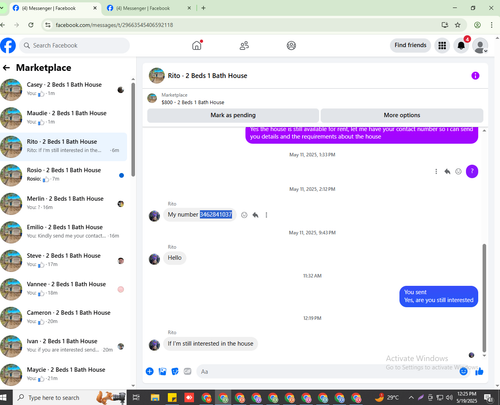Open the Home feed icon
Viewport: 500px width, 405px height.
(197, 45)
